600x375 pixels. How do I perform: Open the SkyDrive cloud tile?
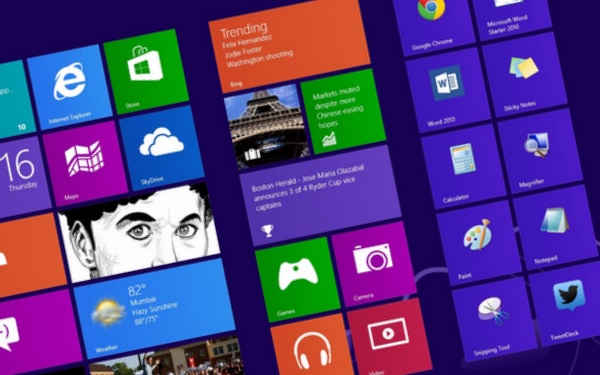click(x=161, y=148)
